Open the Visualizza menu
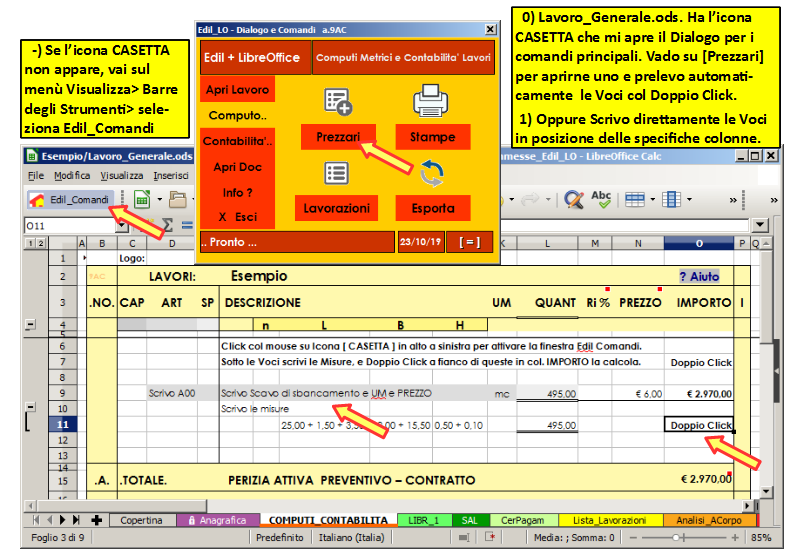This screenshot has height=559, width=794. coord(122,175)
